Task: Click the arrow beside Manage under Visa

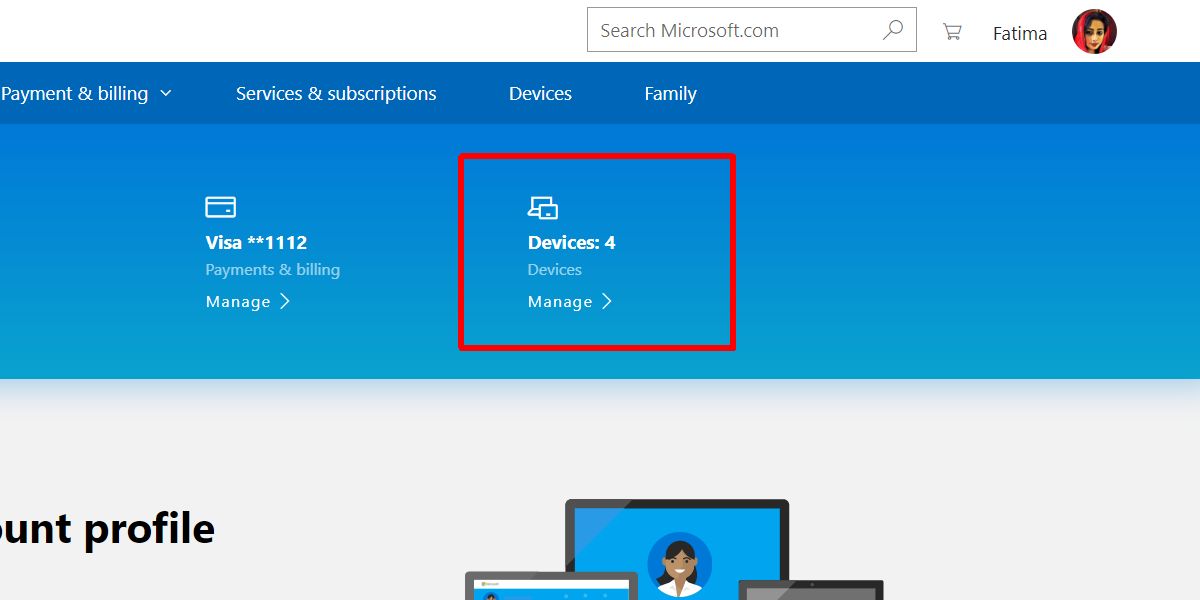Action: pos(285,301)
